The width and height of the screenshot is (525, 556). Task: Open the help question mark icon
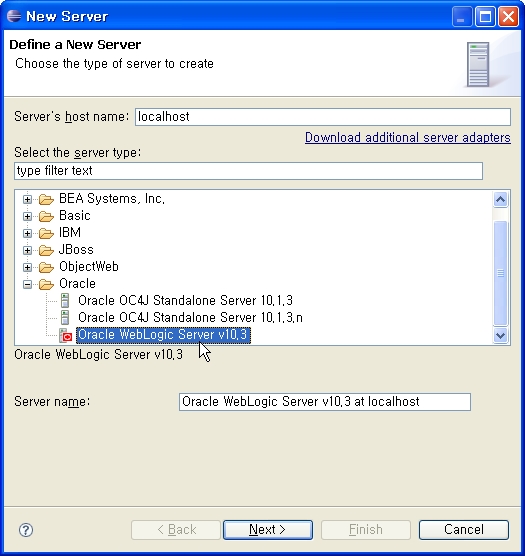[26, 530]
